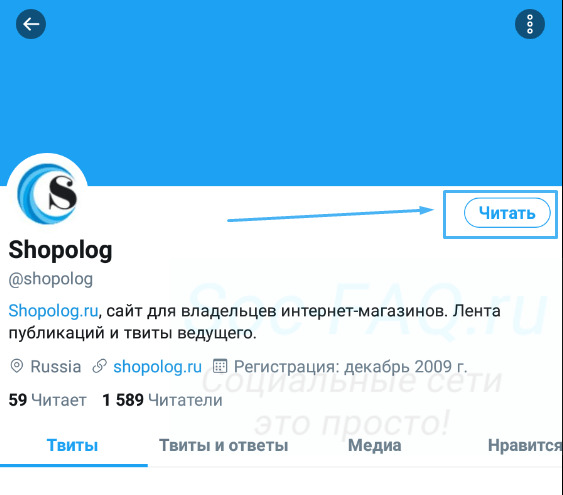The height and width of the screenshot is (495, 563).
Task: Follow the account with the Читать button
Action: tap(507, 213)
